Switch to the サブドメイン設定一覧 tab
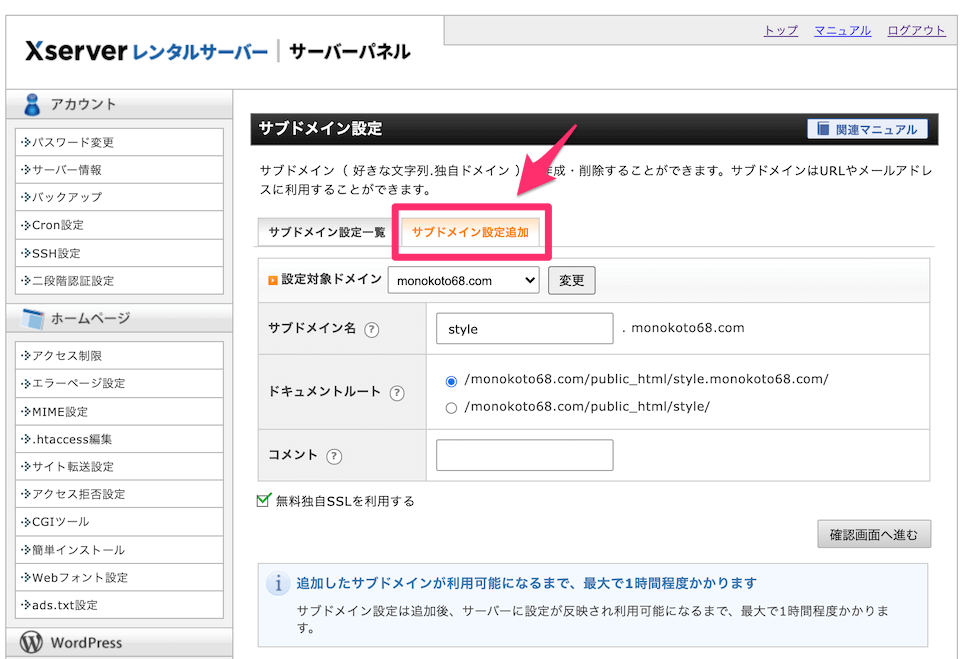 (326, 233)
